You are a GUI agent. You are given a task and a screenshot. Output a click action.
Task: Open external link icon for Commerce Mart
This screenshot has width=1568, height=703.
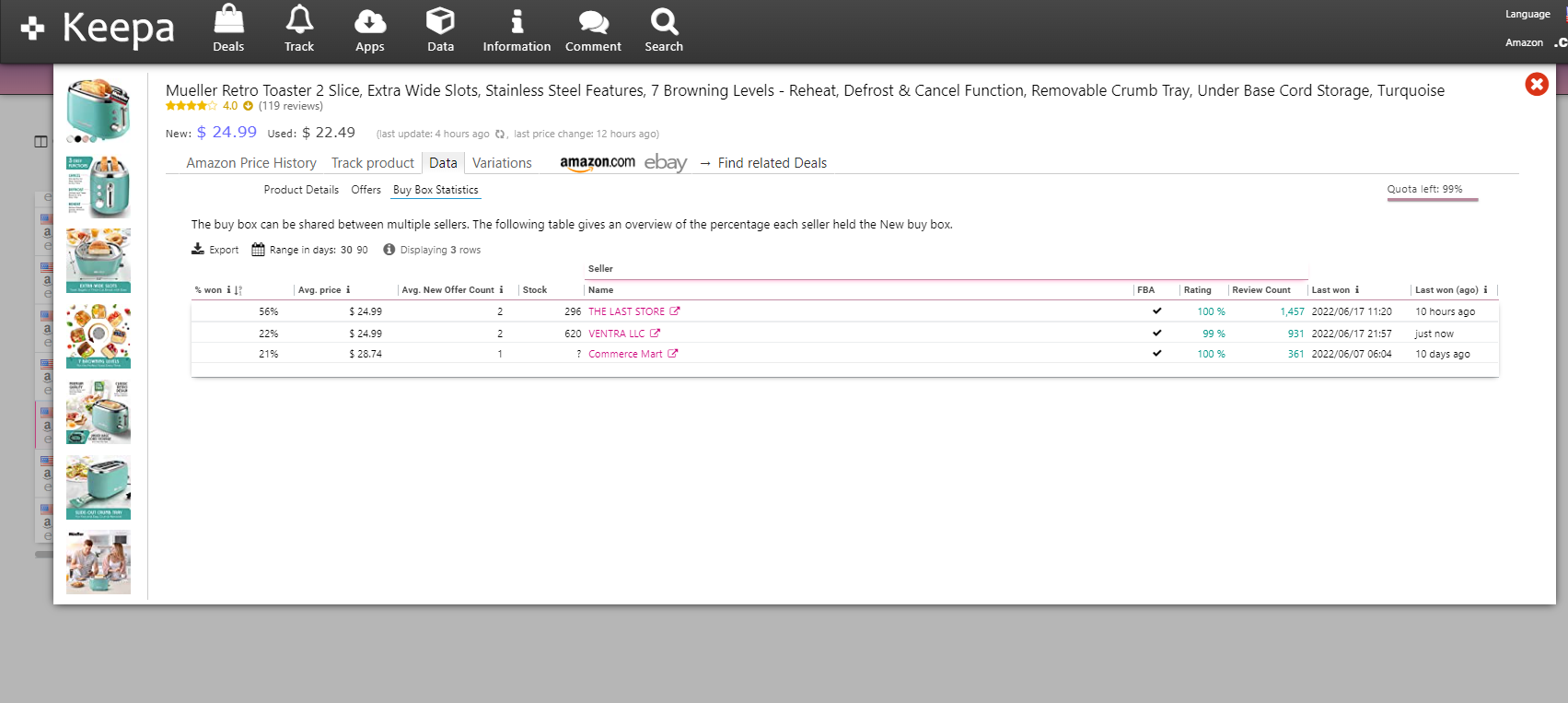[x=672, y=354]
